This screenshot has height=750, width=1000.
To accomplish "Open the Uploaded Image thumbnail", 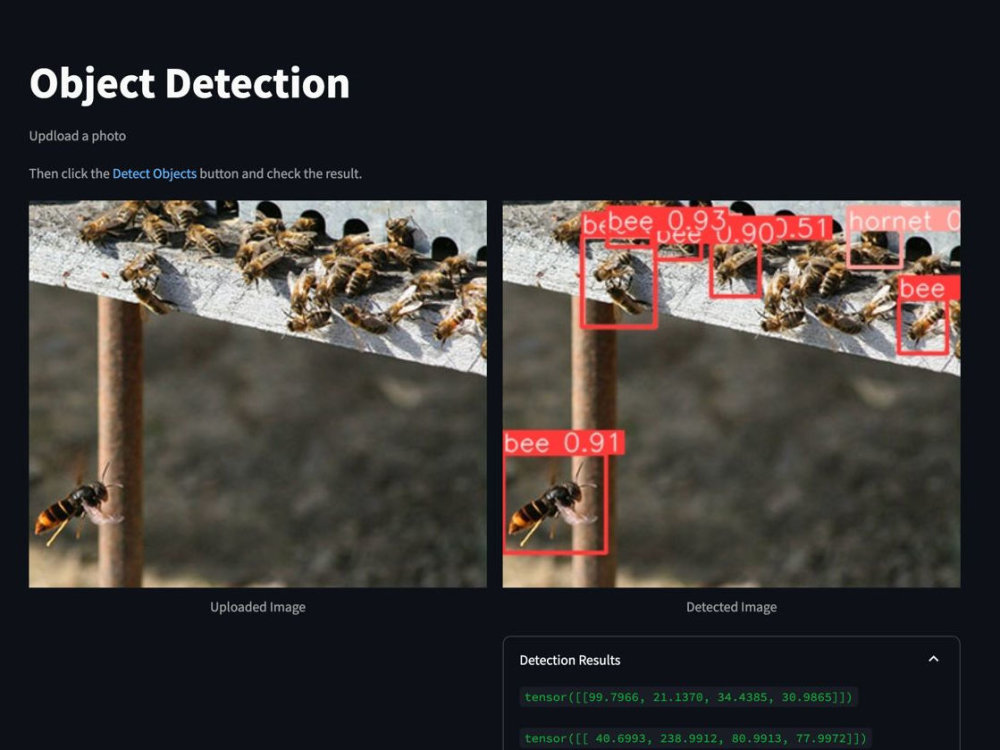I will (258, 394).
